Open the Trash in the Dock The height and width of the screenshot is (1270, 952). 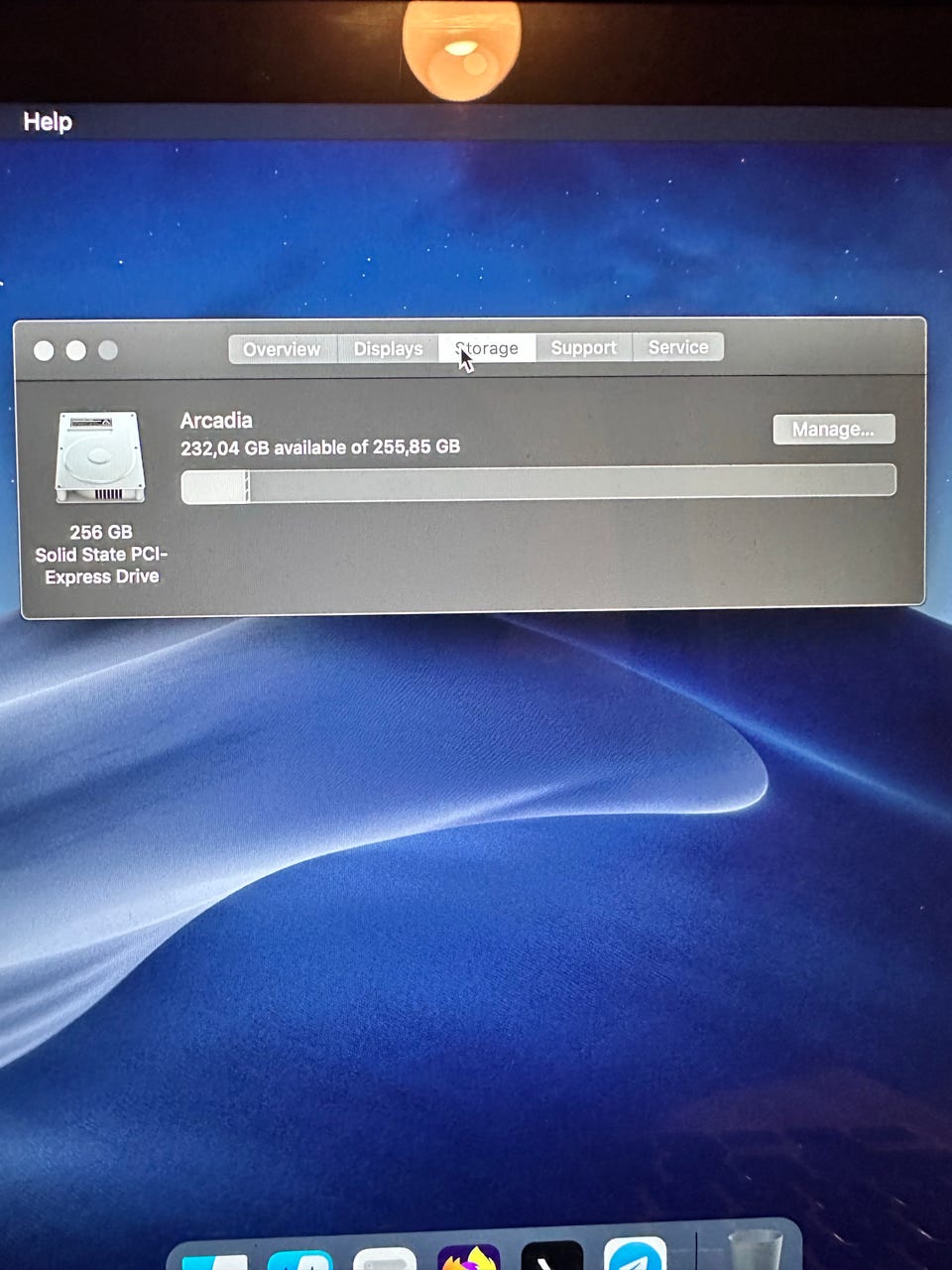756,1250
